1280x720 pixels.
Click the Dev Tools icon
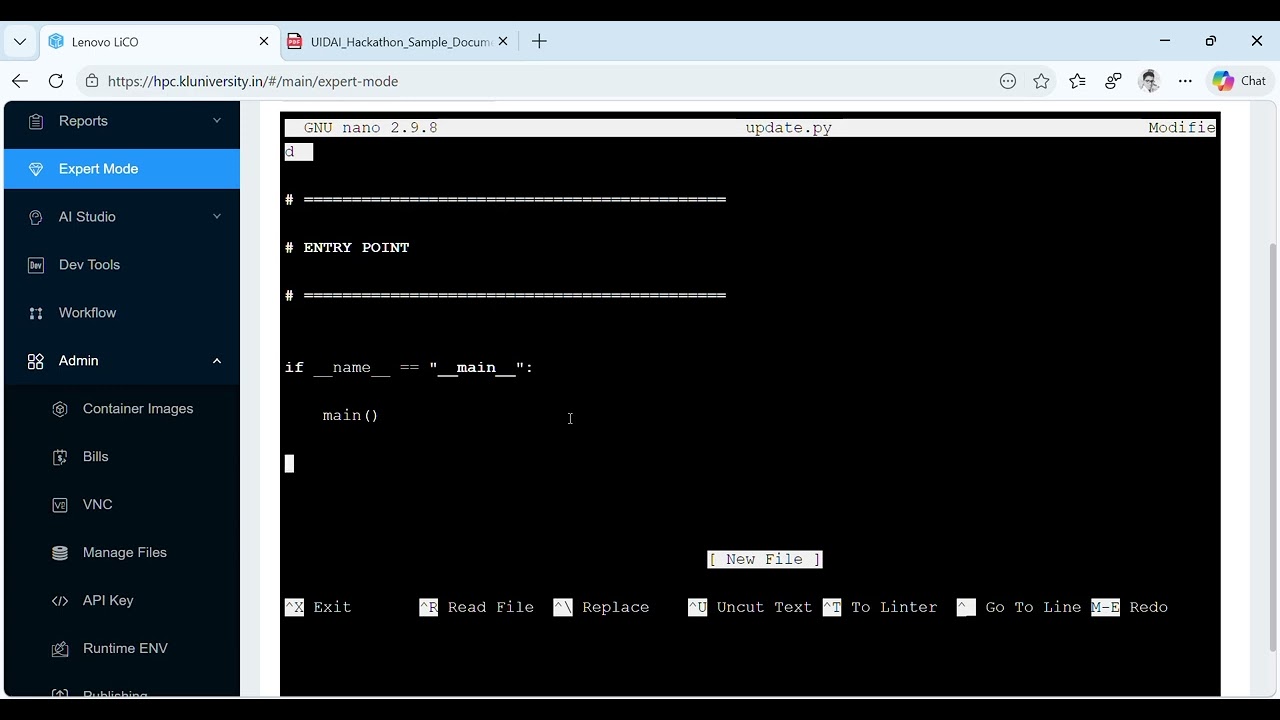point(36,265)
